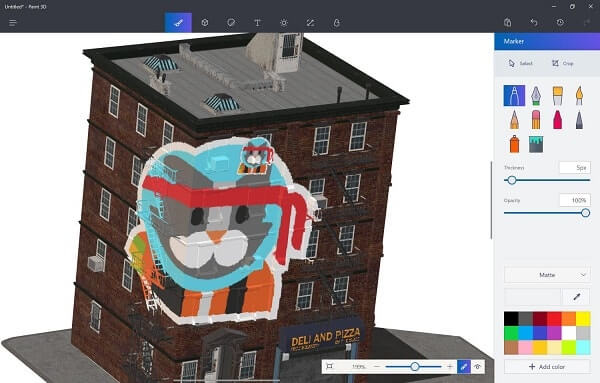Open the hamburger expand menu
The width and height of the screenshot is (600, 383).
point(13,23)
